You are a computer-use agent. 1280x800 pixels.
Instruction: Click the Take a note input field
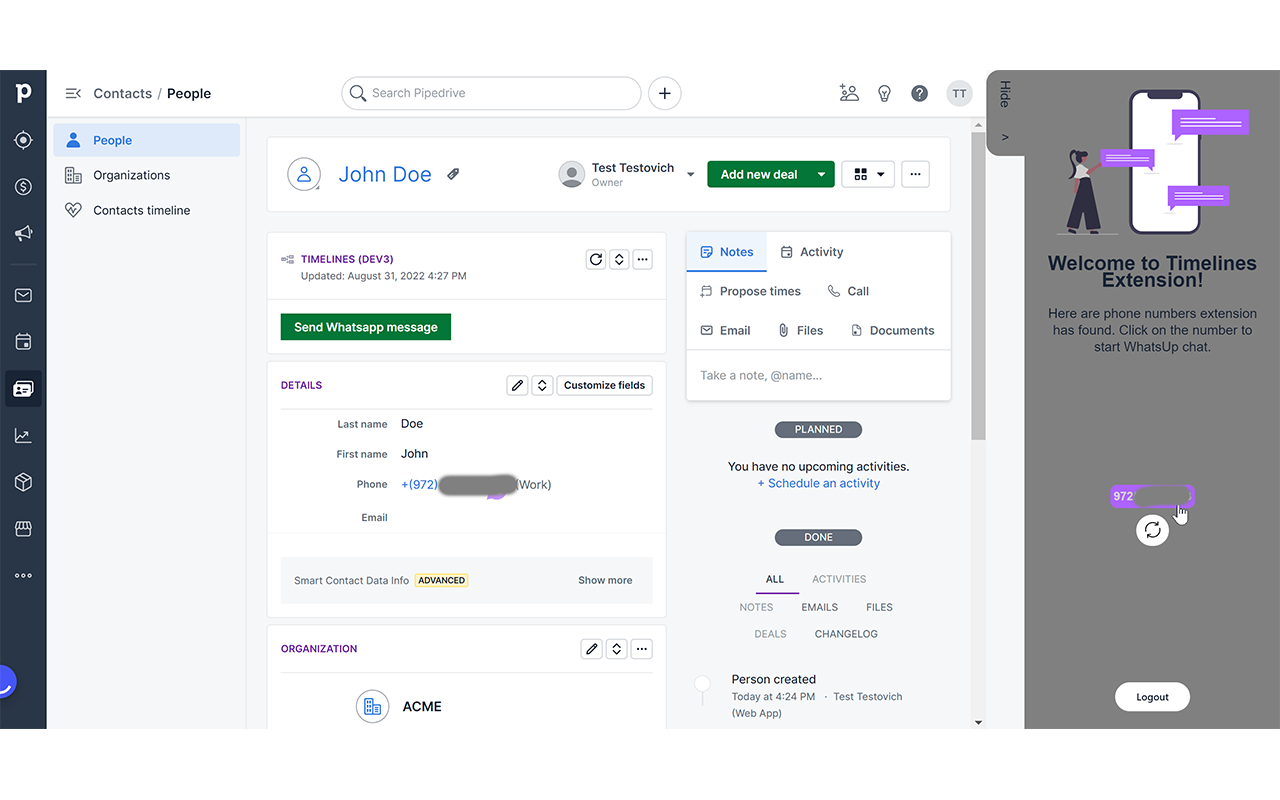tap(818, 376)
